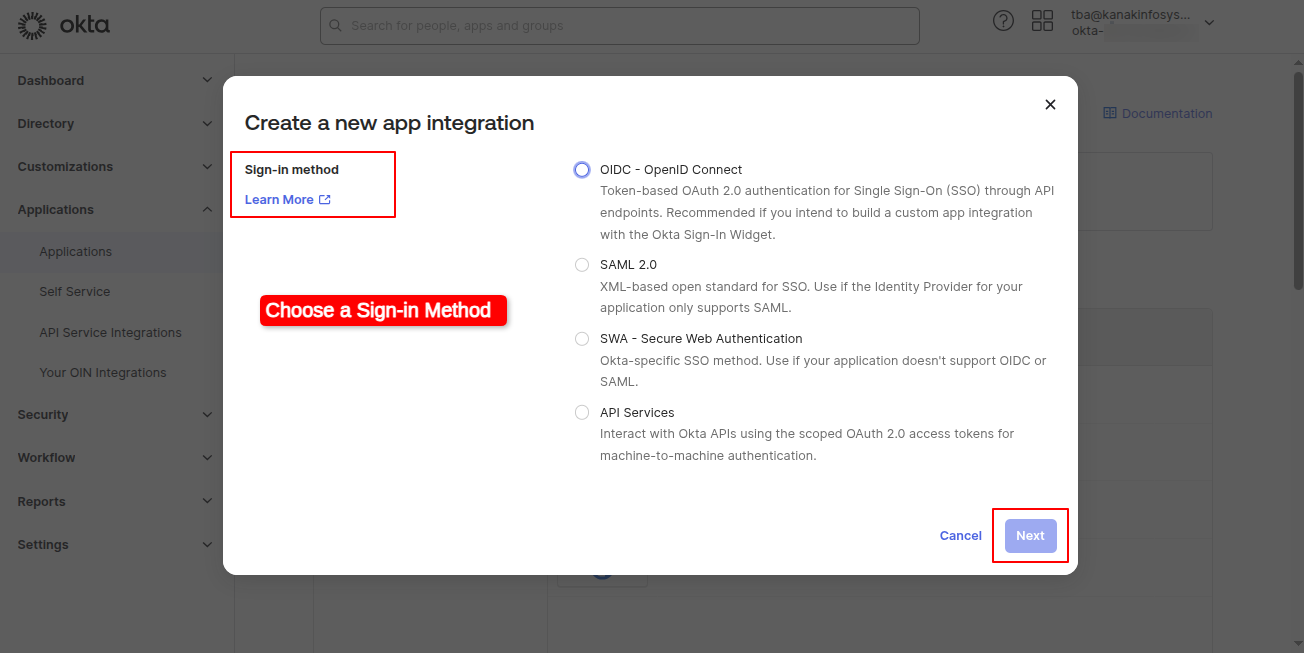This screenshot has width=1304, height=653.
Task: Focus the people, apps and groups search field
Action: 619,26
